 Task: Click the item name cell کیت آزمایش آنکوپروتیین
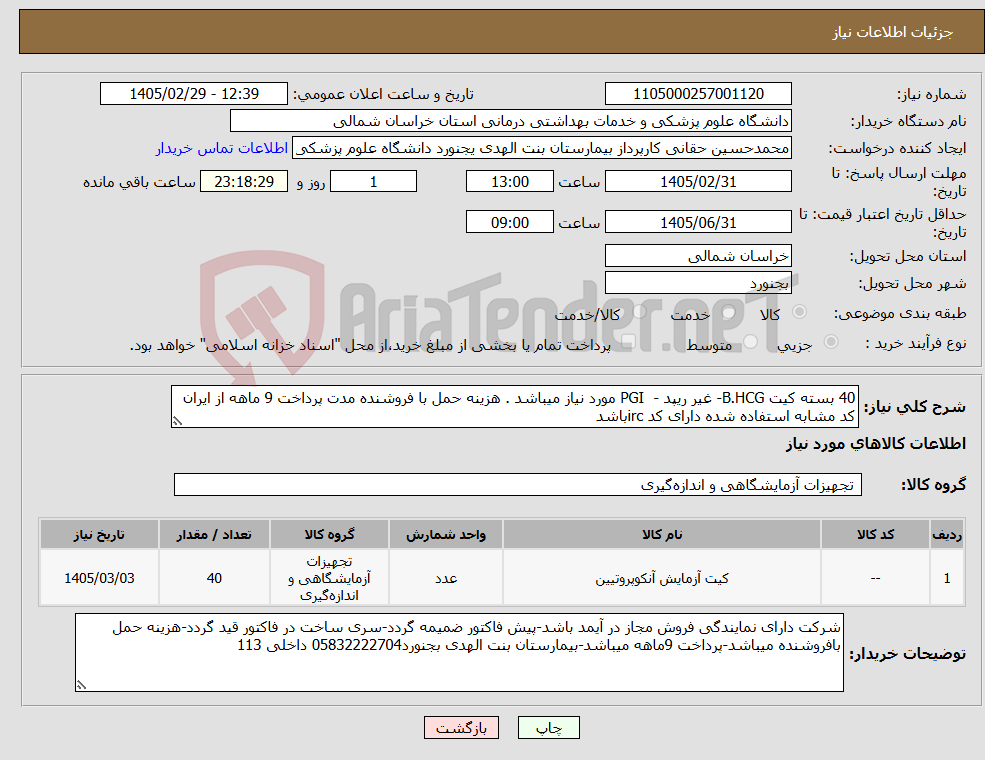(x=661, y=578)
